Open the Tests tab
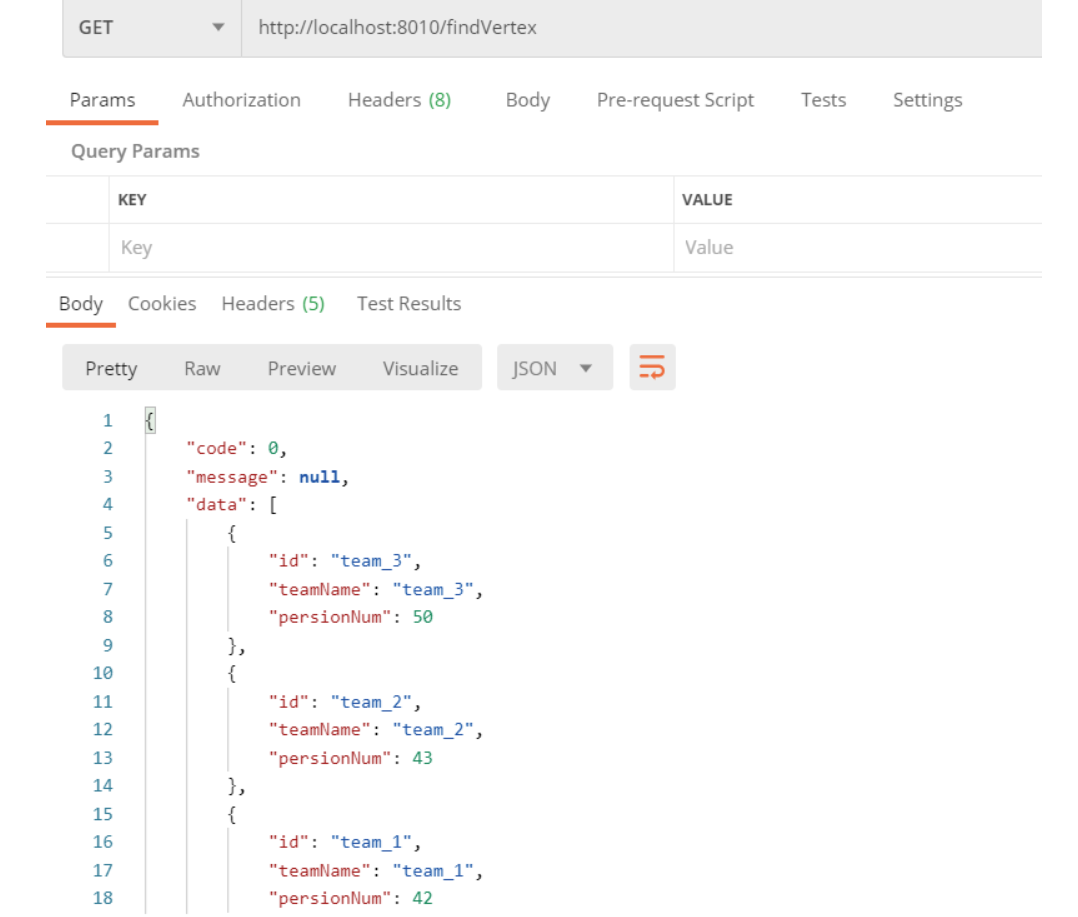1078x917 pixels. pyautogui.click(x=823, y=100)
